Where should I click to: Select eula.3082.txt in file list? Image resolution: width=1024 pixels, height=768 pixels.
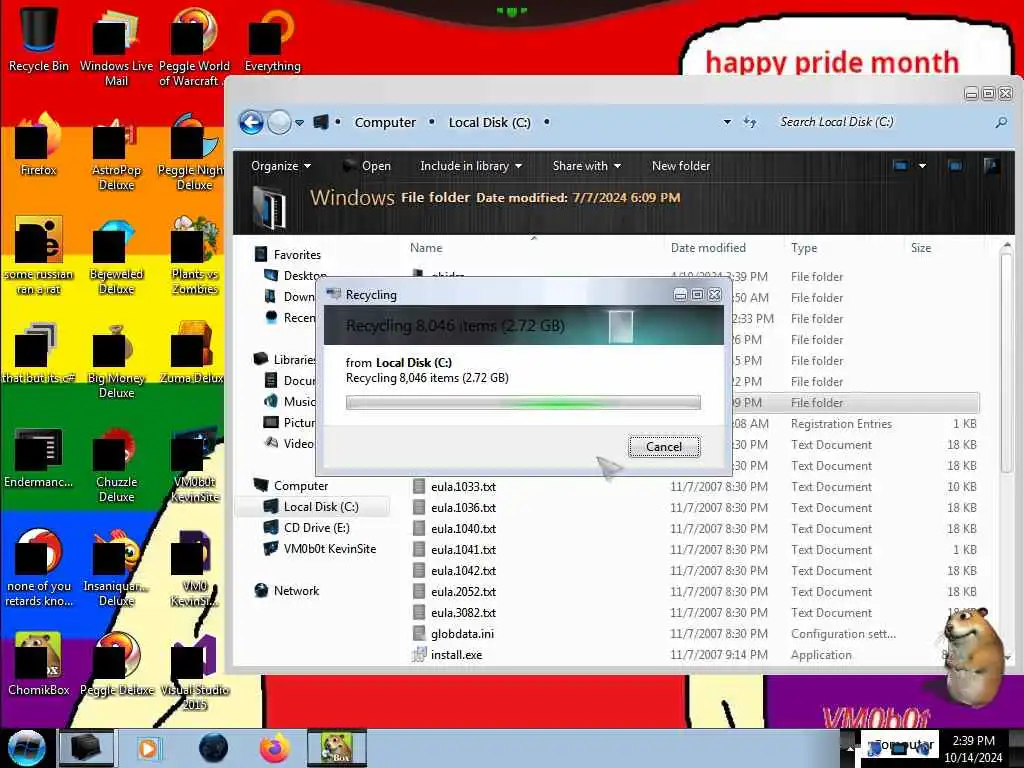coord(463,613)
